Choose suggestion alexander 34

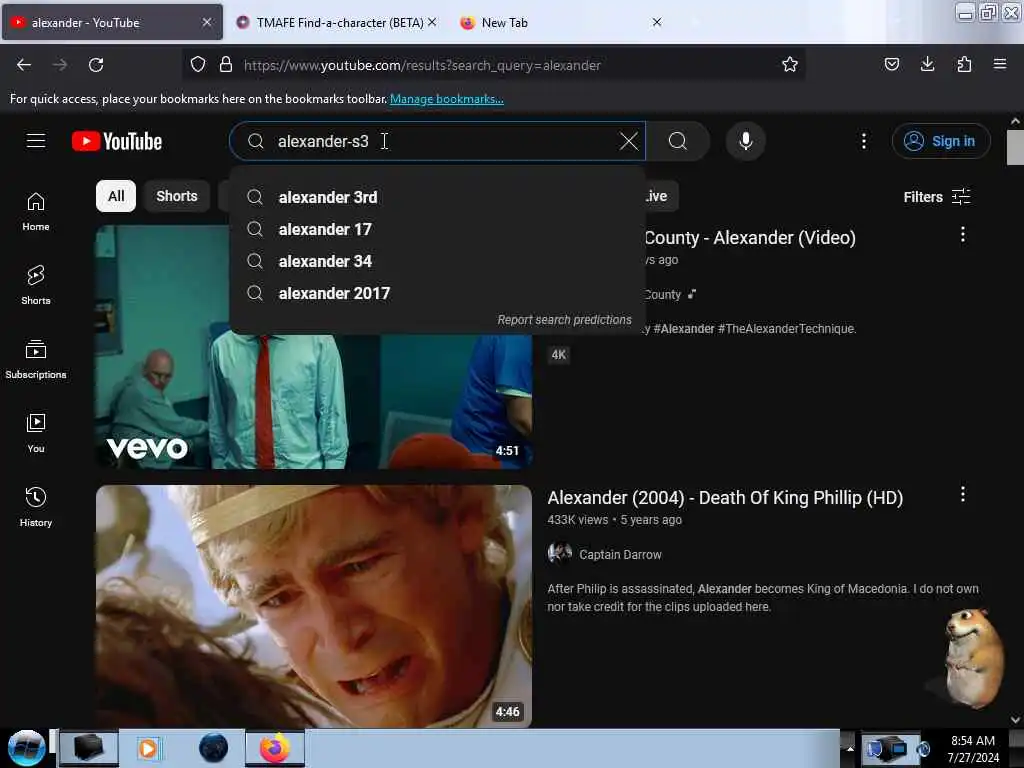(x=437, y=261)
